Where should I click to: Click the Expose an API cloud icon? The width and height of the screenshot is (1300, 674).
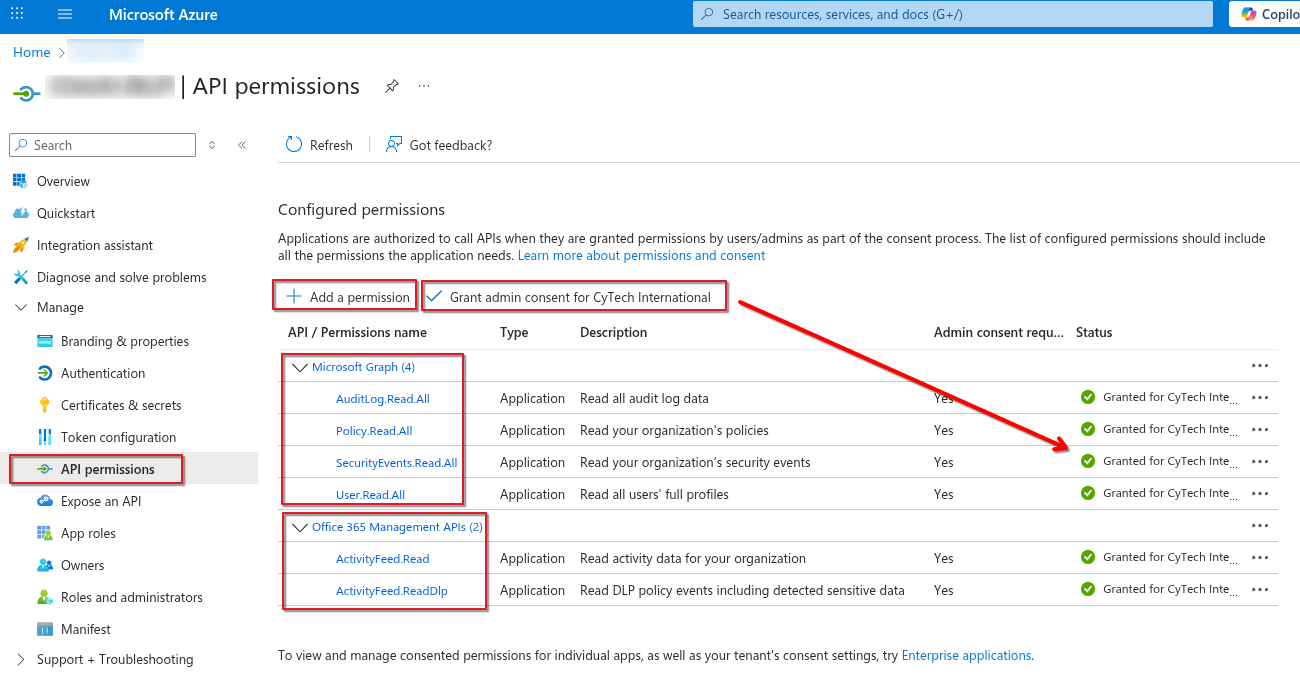[44, 501]
